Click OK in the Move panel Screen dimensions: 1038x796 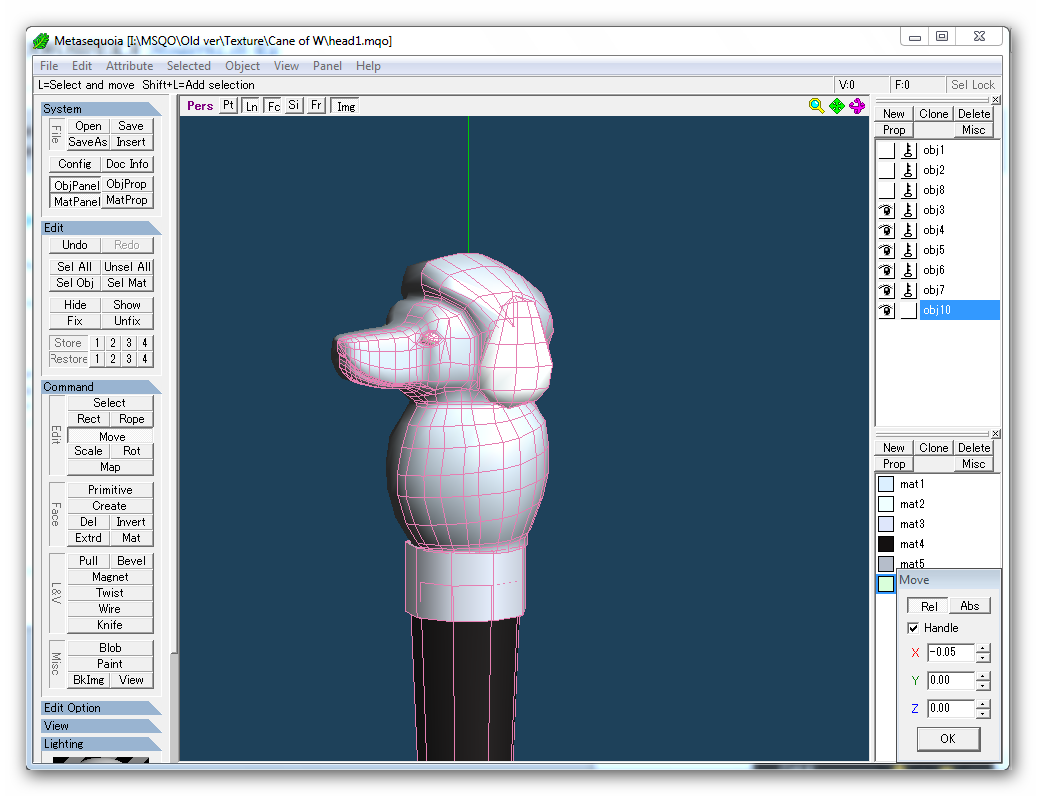[x=947, y=739]
